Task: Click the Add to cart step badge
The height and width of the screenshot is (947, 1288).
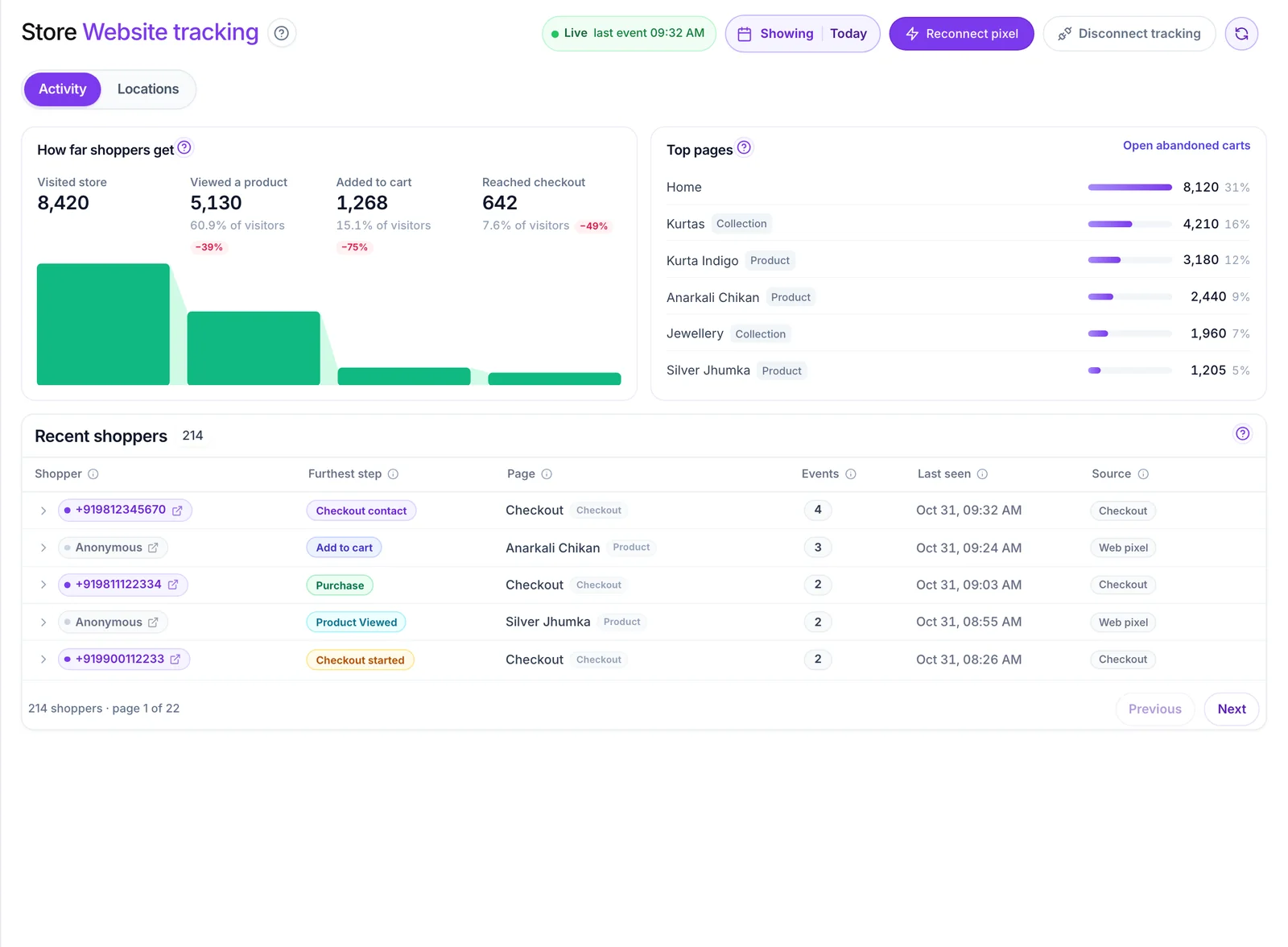Action: coord(344,548)
